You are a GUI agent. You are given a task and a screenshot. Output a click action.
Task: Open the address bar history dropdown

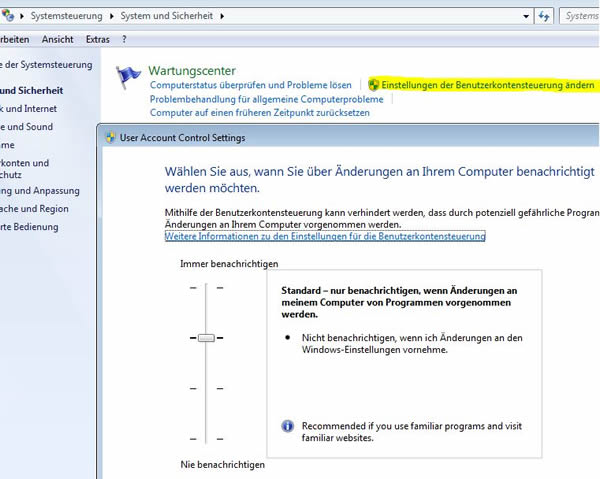click(526, 16)
